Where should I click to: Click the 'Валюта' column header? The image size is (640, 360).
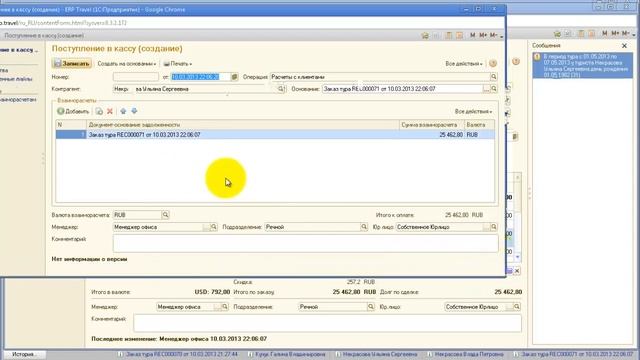(480, 125)
